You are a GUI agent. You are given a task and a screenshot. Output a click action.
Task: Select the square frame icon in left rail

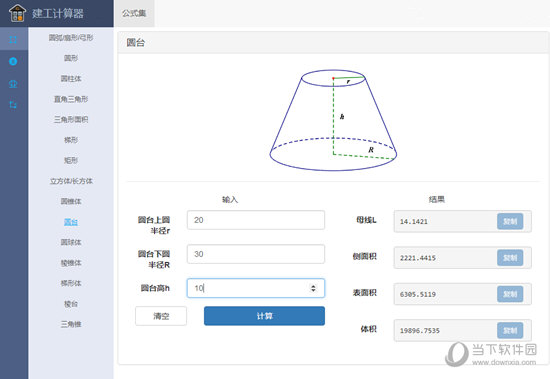click(x=13, y=39)
